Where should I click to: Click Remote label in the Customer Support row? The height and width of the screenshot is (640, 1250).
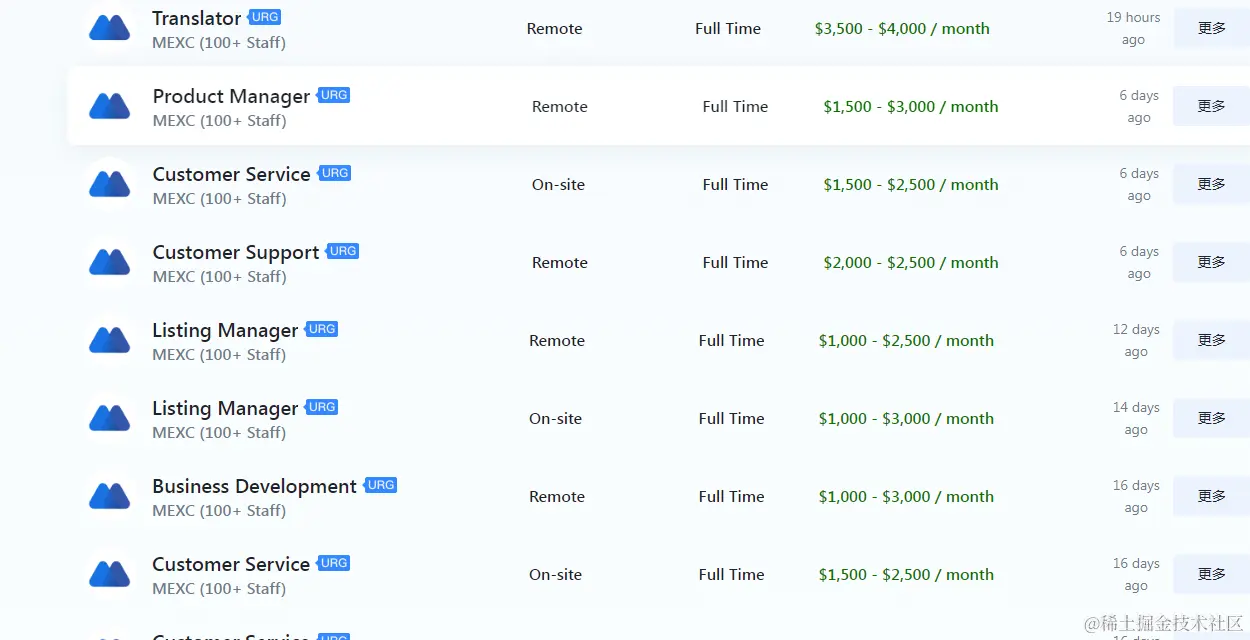click(559, 263)
